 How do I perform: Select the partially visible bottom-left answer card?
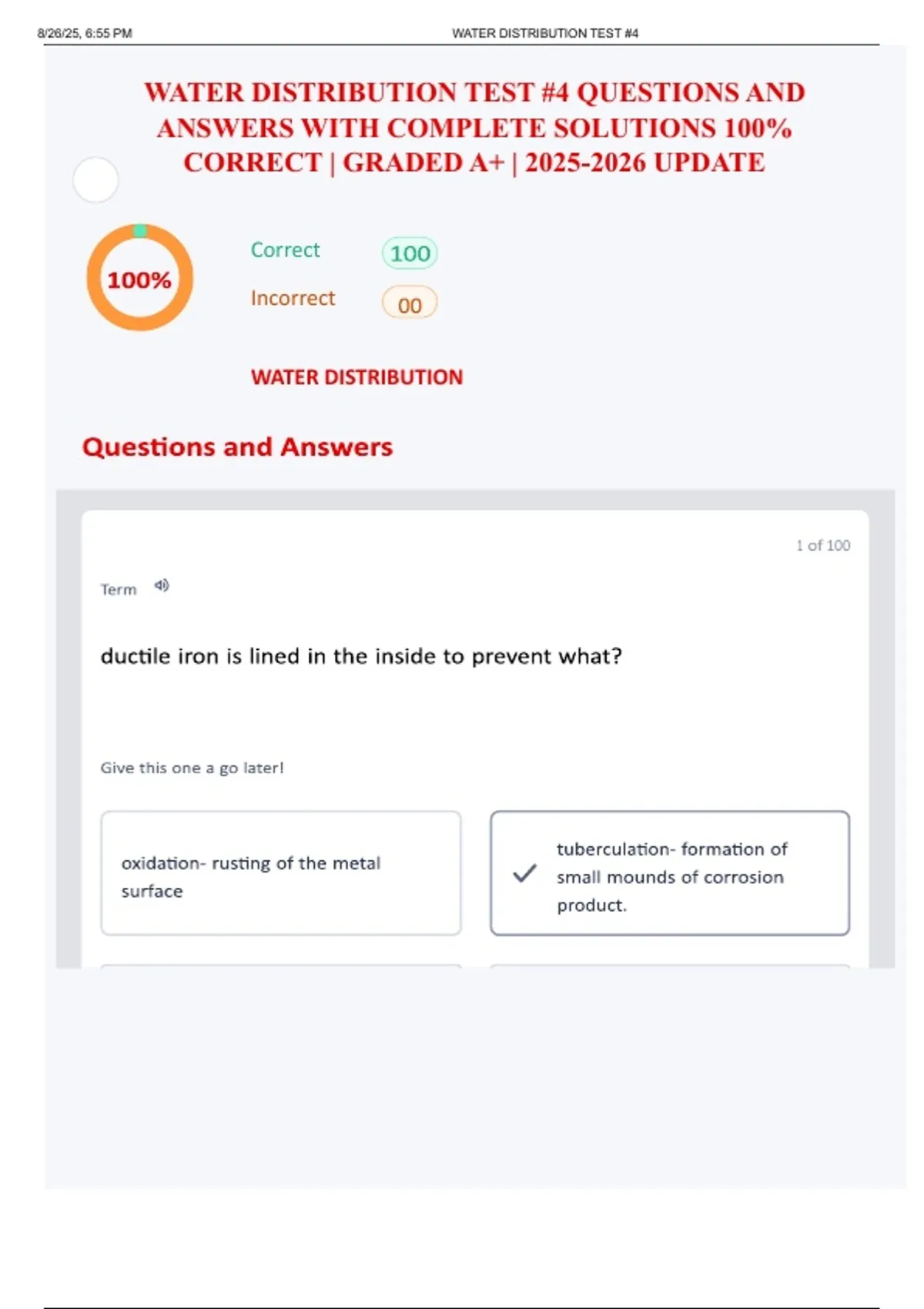click(x=281, y=966)
